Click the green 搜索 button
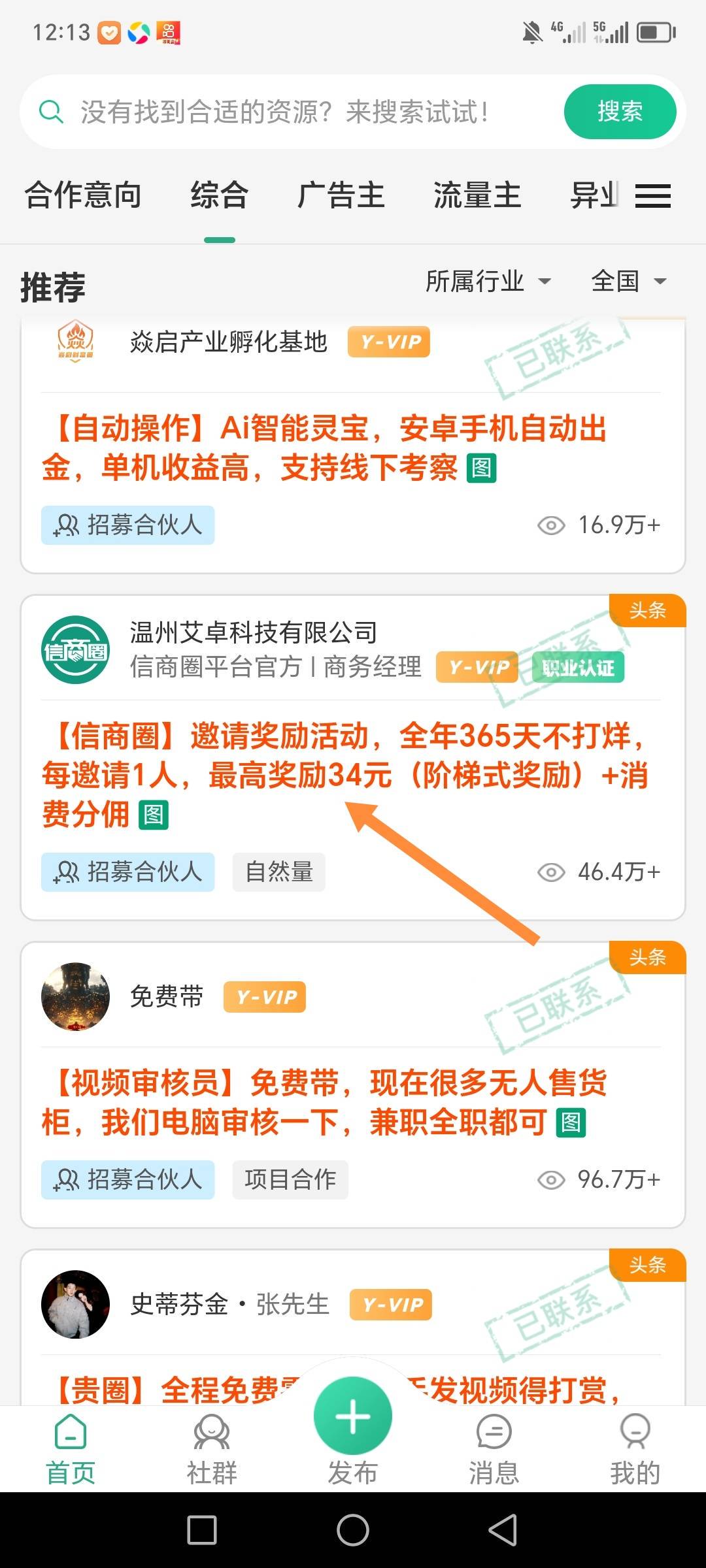Screen dimensions: 706x1568 (x=620, y=112)
